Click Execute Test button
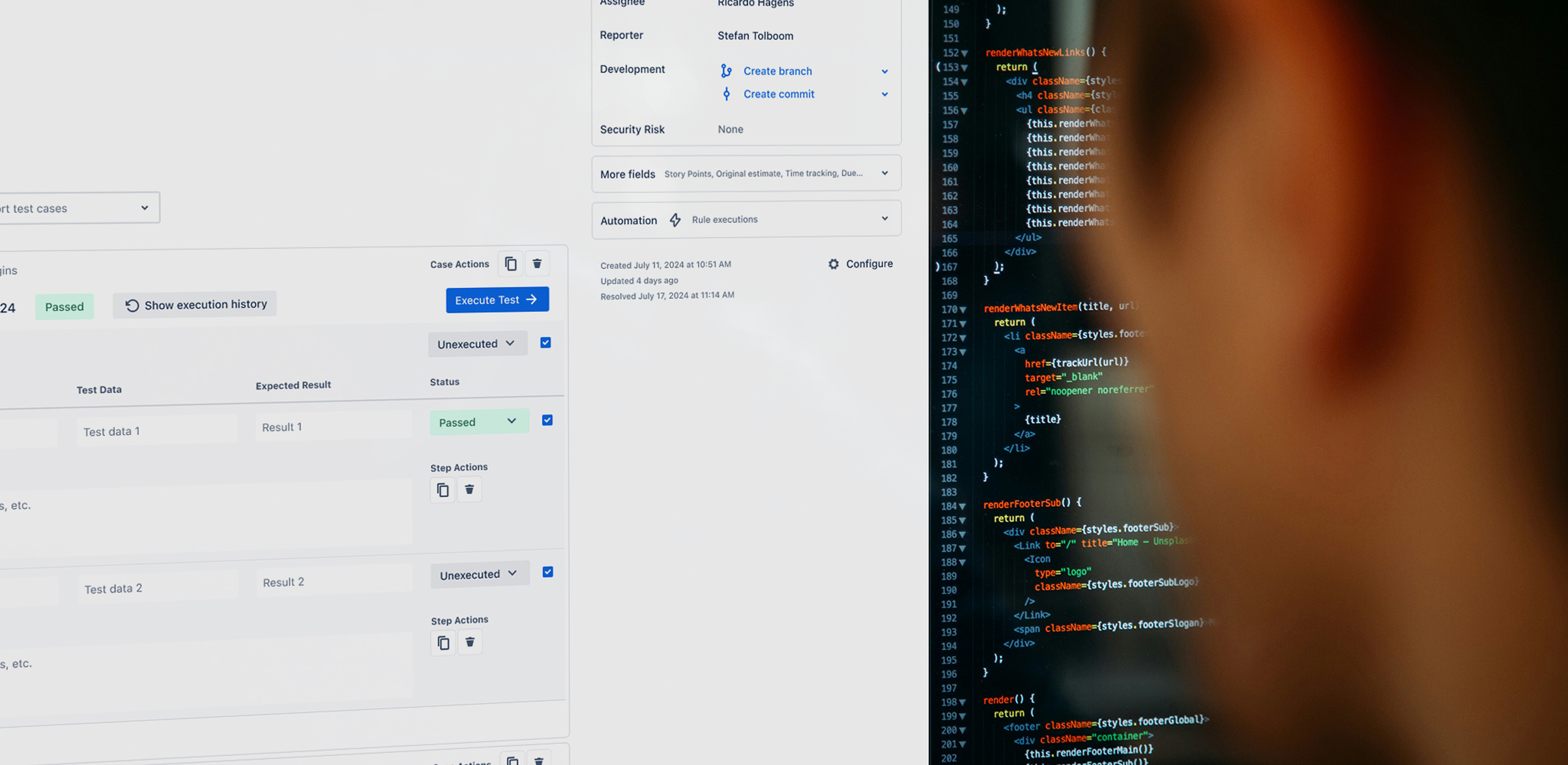The width and height of the screenshot is (1568, 765). [x=497, y=300]
